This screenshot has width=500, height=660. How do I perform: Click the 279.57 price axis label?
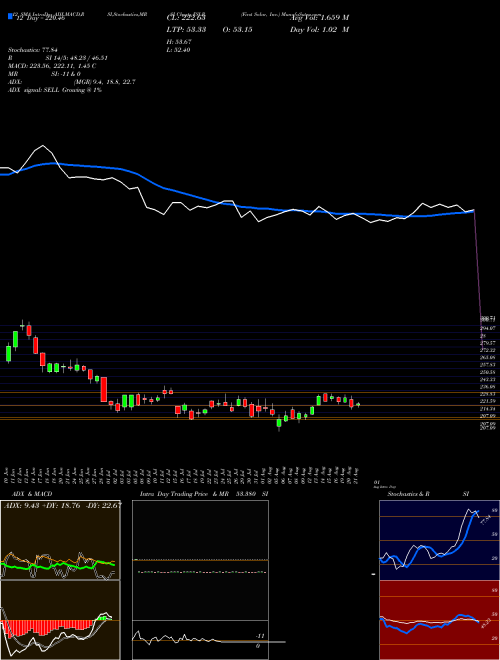point(489,343)
